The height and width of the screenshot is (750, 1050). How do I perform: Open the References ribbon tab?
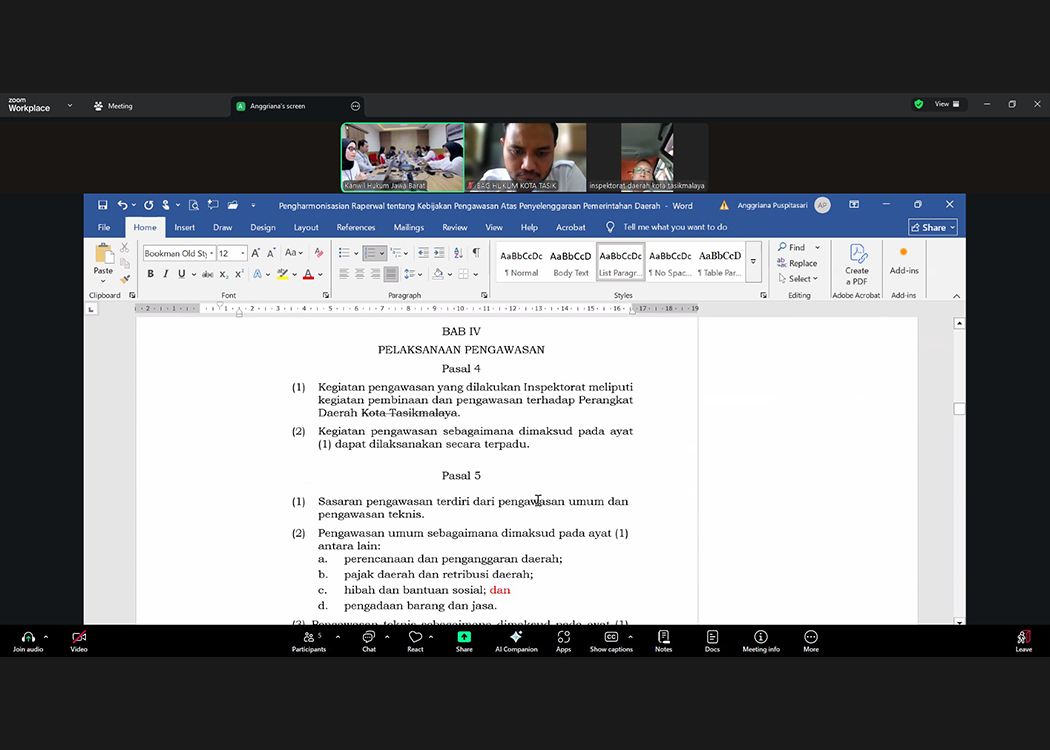(356, 227)
